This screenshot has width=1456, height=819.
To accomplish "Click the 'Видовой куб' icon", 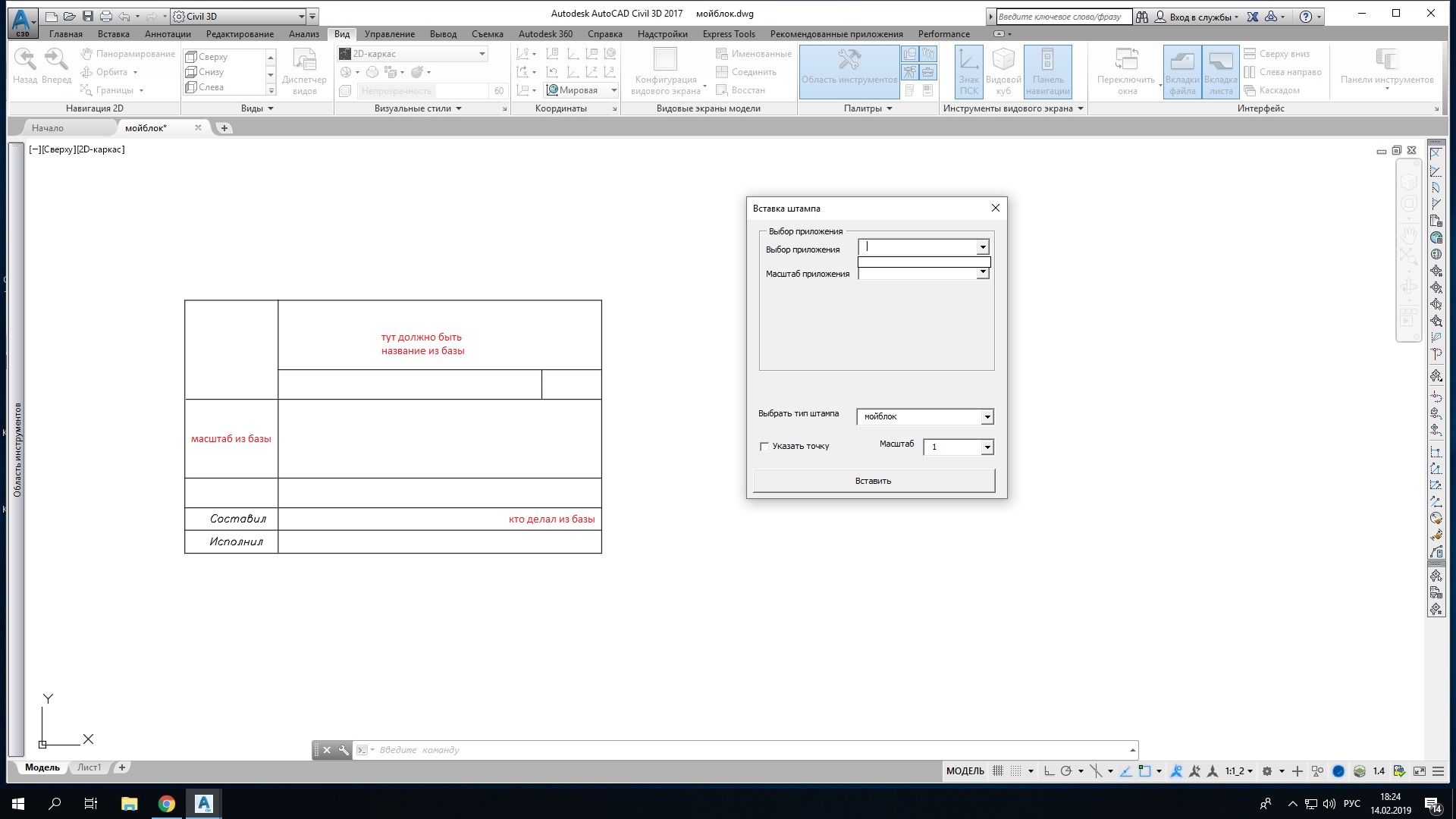I will [1003, 71].
